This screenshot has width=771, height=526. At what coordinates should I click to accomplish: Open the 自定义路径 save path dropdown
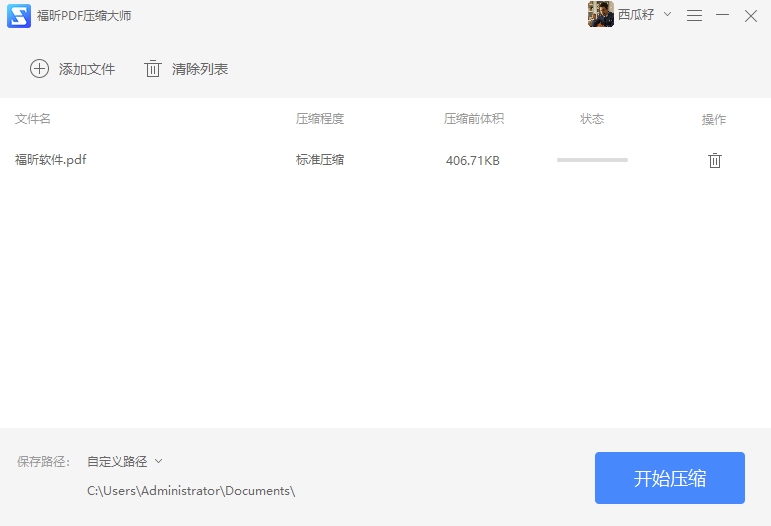tap(124, 462)
